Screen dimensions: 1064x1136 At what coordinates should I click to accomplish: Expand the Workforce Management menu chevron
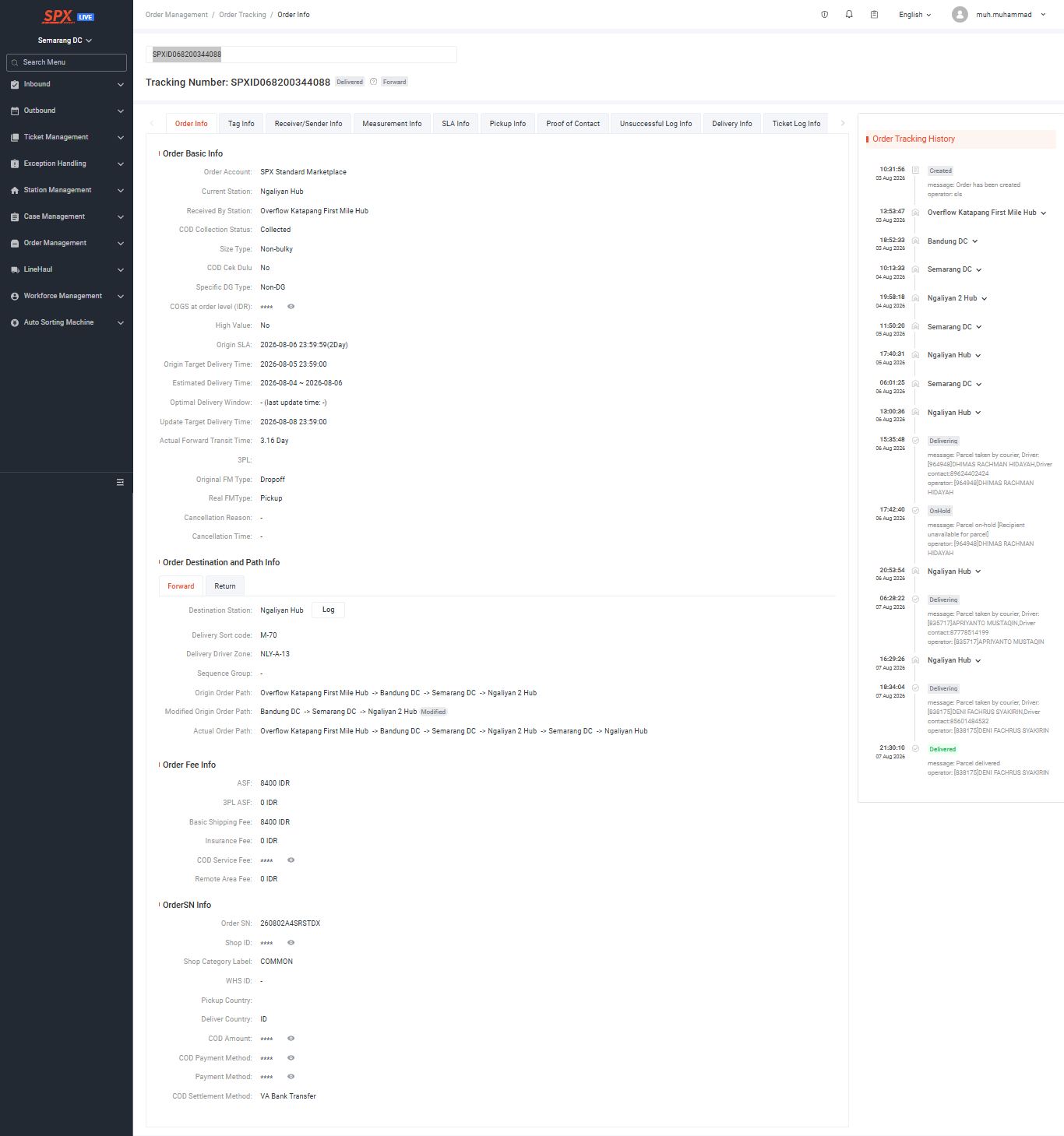[x=121, y=296]
